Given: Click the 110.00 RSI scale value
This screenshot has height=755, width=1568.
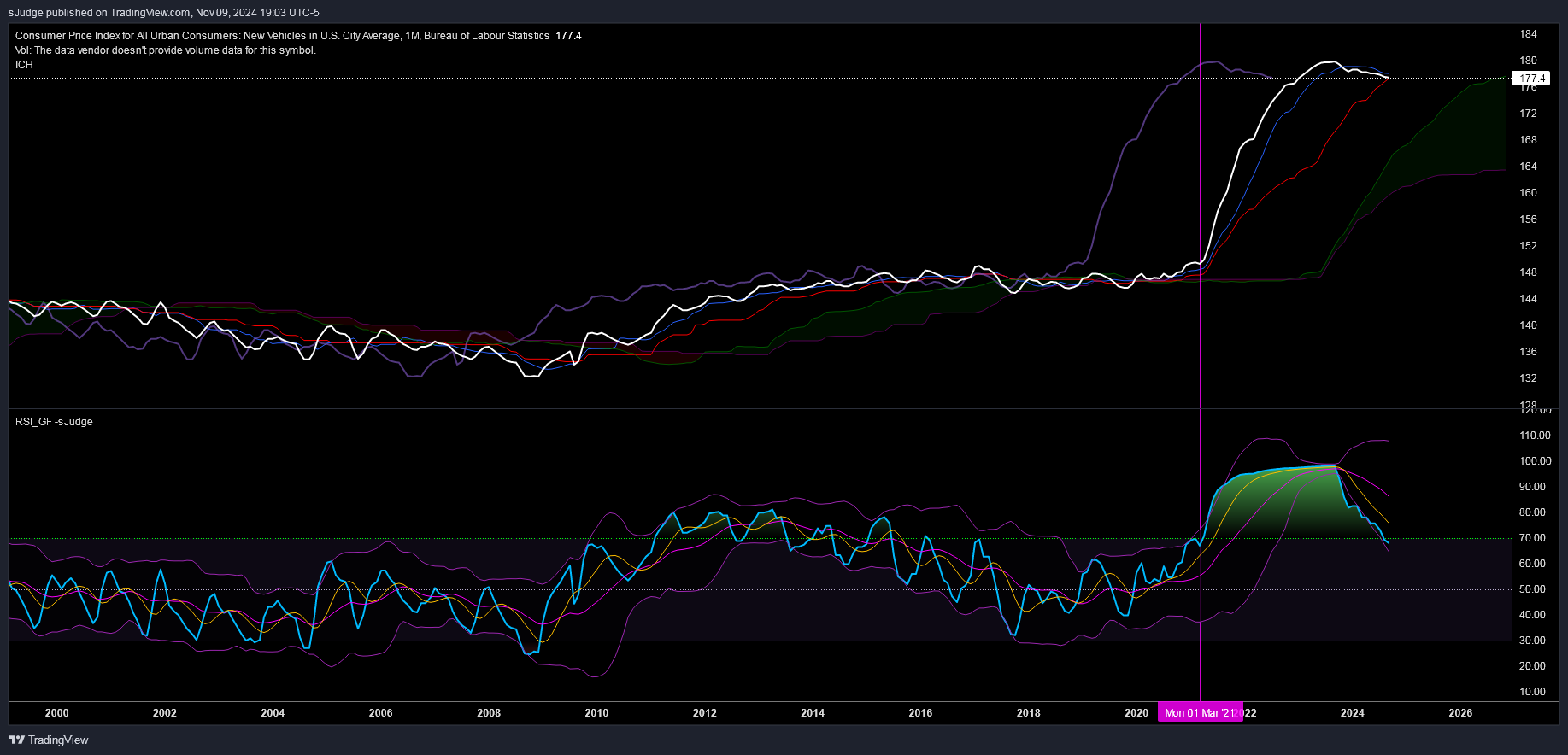Looking at the screenshot, I should [1535, 436].
